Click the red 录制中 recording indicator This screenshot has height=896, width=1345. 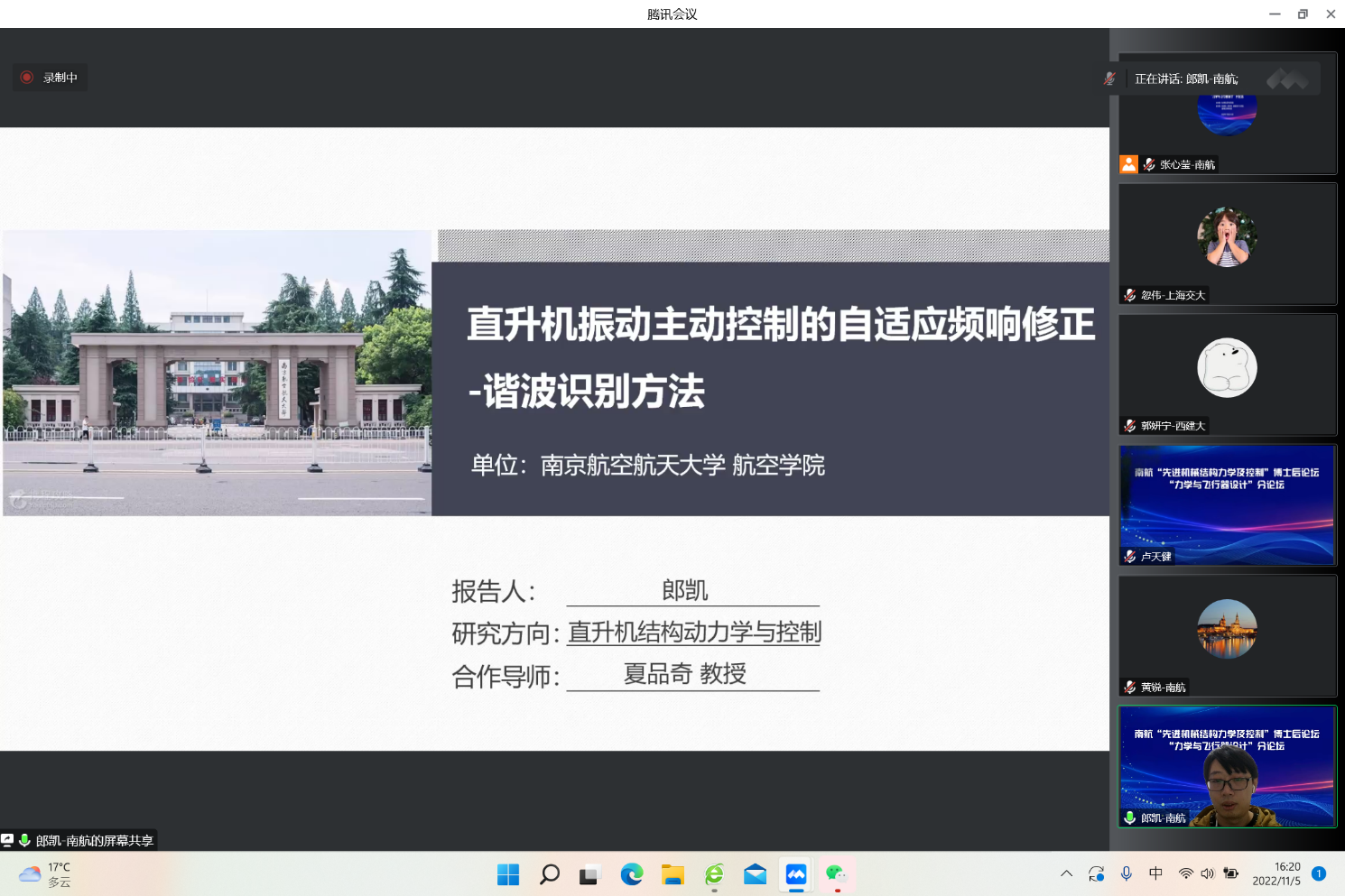click(x=50, y=78)
